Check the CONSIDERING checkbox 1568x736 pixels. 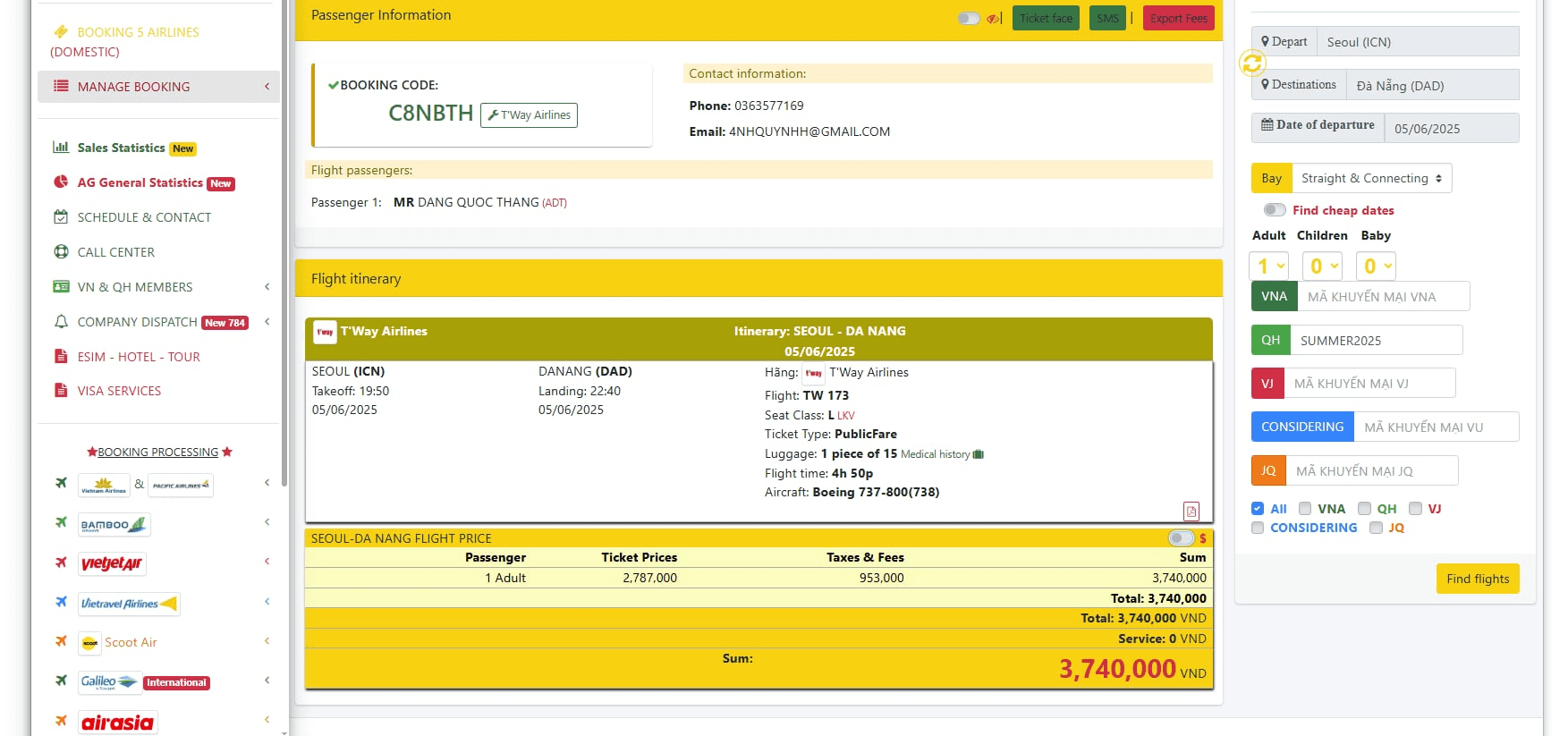click(1258, 528)
